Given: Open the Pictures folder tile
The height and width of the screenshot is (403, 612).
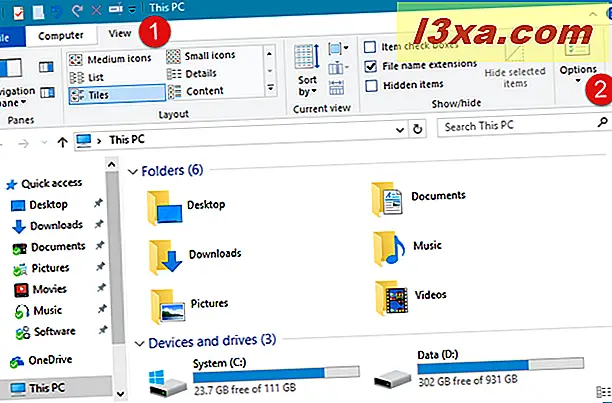Looking at the screenshot, I should [x=189, y=306].
